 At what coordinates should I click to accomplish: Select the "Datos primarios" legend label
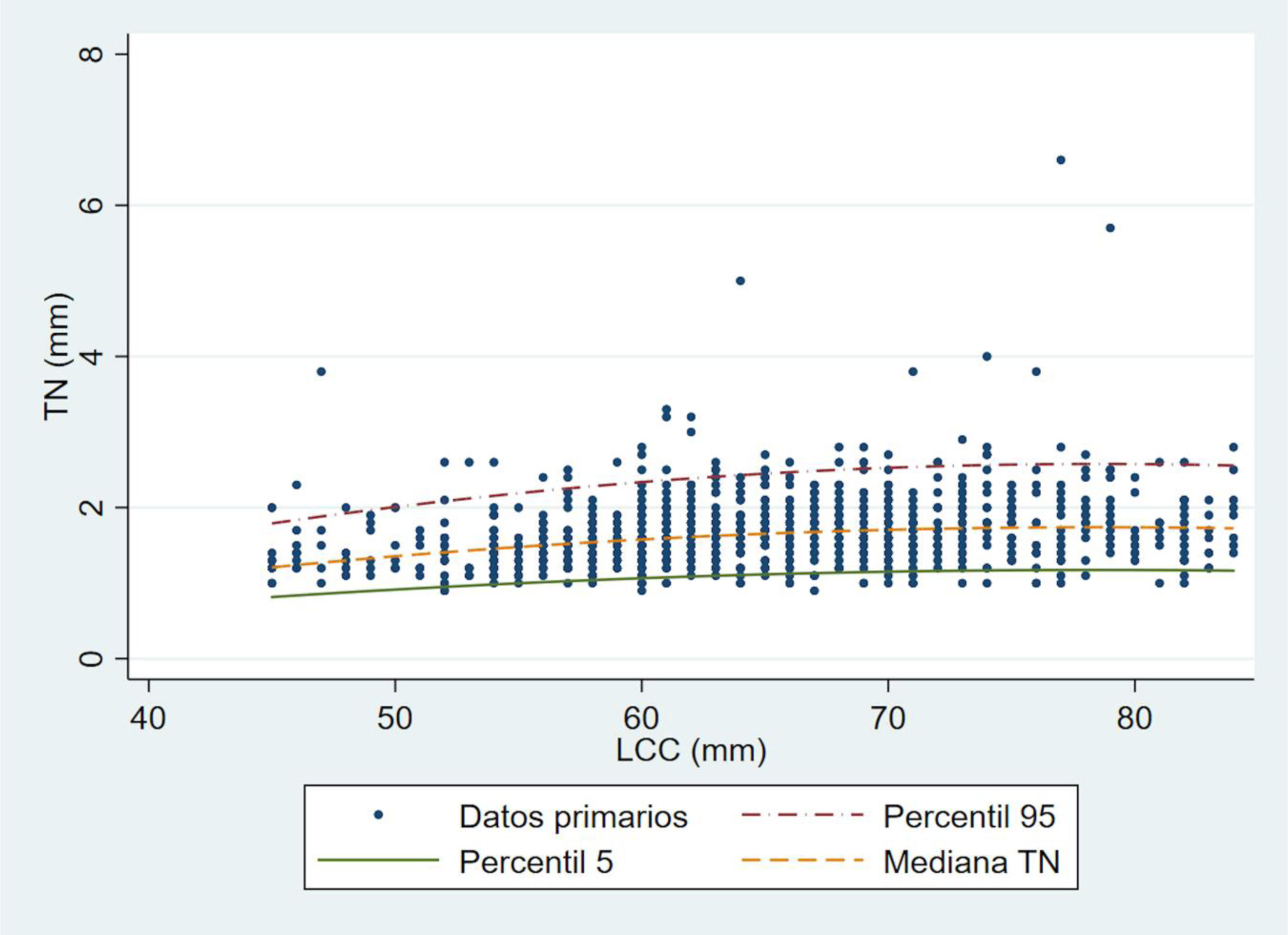(573, 817)
